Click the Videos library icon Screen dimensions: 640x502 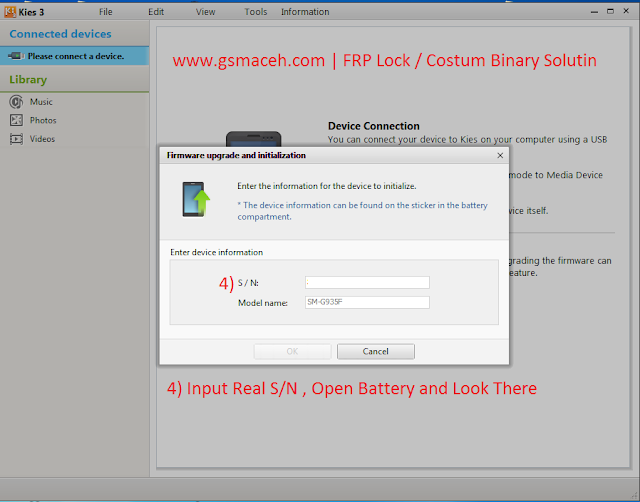click(x=16, y=139)
